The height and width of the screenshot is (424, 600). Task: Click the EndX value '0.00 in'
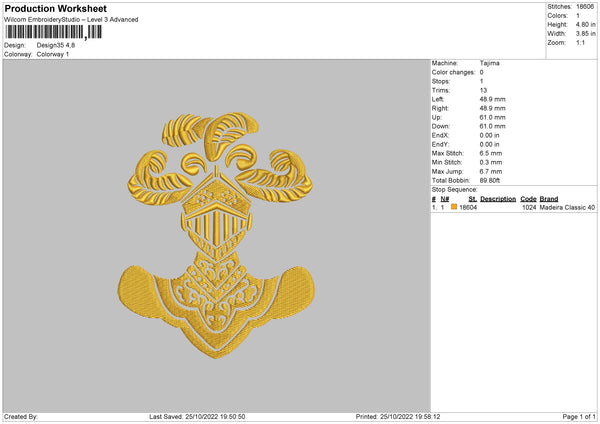(x=489, y=135)
